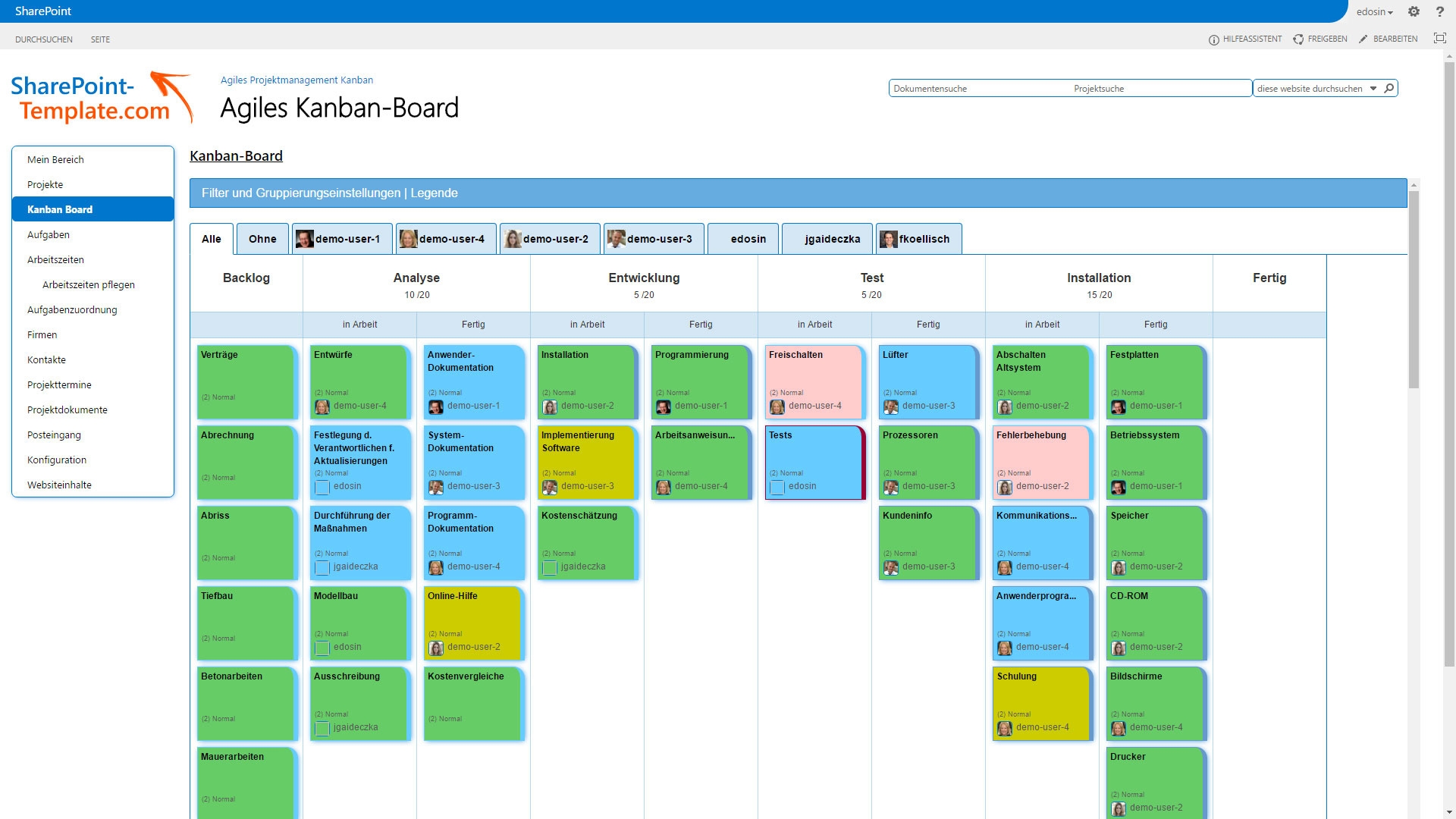Switch to the Ohne filter tab

[262, 239]
